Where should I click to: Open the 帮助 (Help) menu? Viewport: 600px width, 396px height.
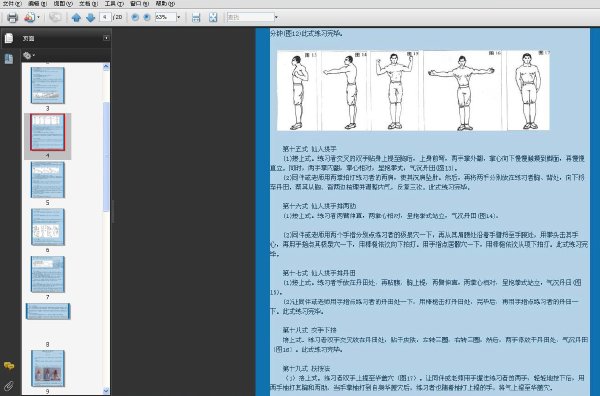(x=165, y=4)
